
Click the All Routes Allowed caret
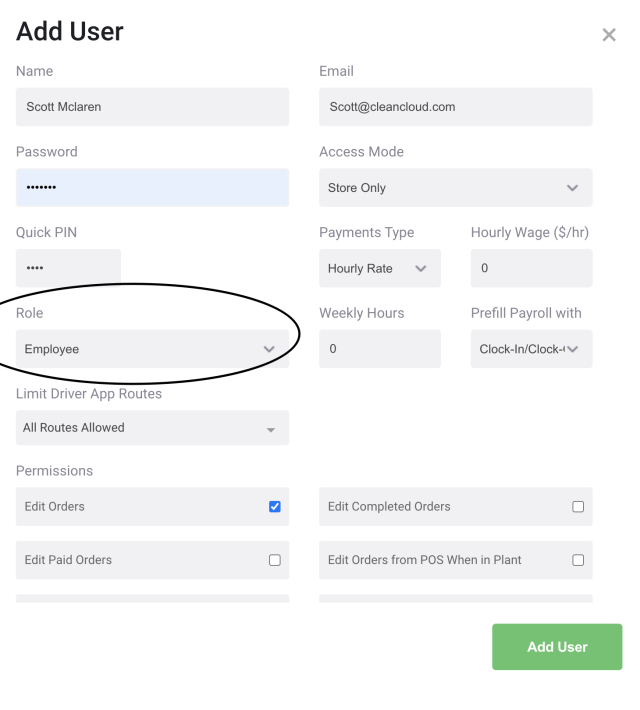(x=271, y=430)
